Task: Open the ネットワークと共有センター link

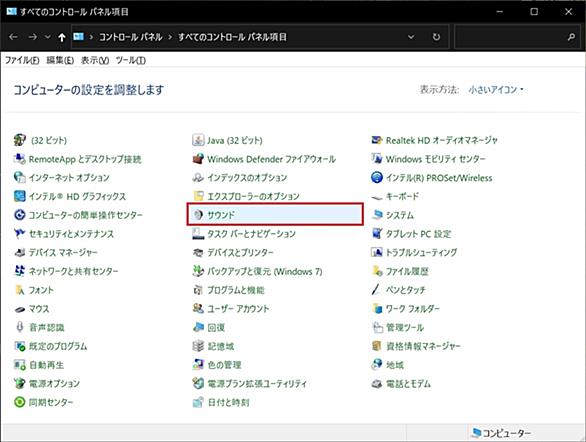Action: click(x=74, y=271)
